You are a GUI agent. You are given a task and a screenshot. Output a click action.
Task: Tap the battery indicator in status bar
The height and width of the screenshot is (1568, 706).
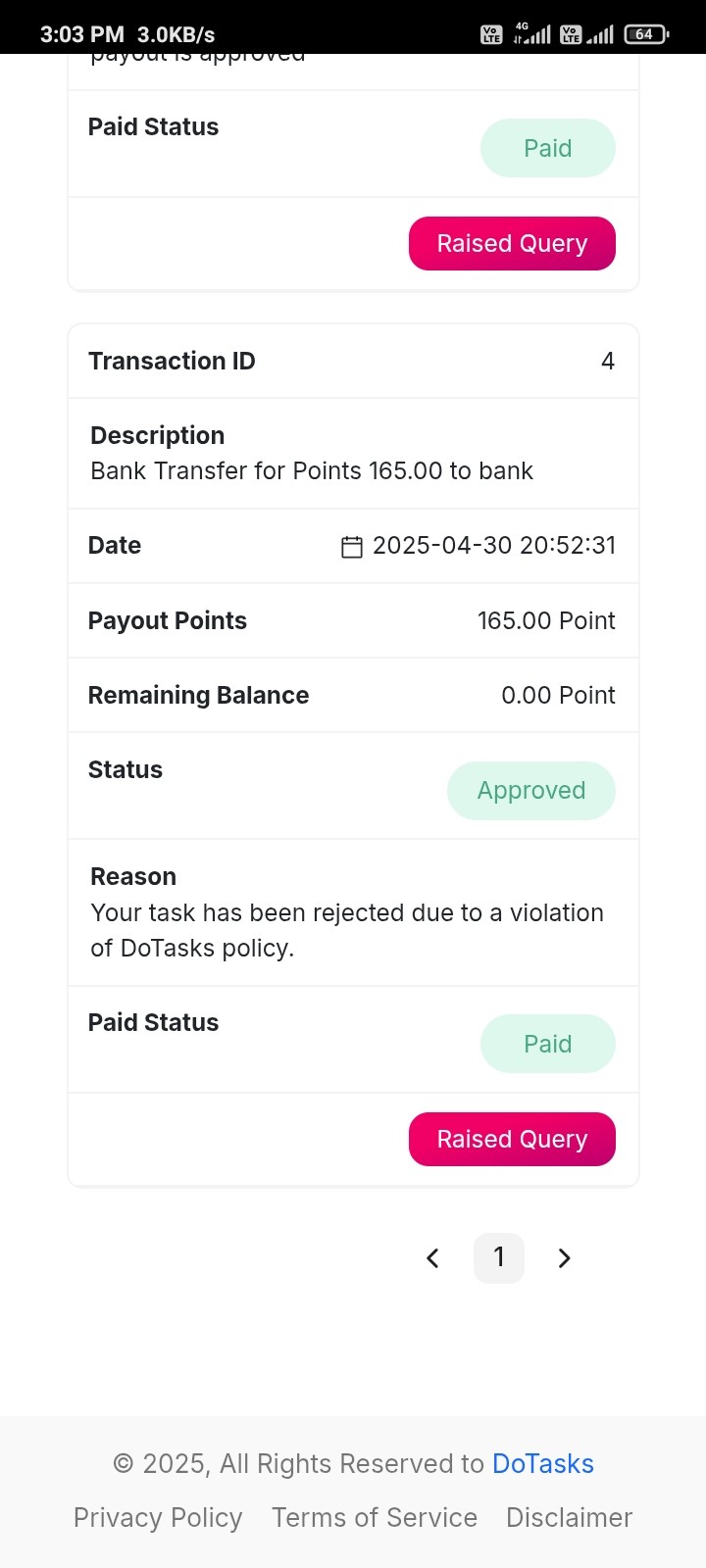tap(646, 34)
